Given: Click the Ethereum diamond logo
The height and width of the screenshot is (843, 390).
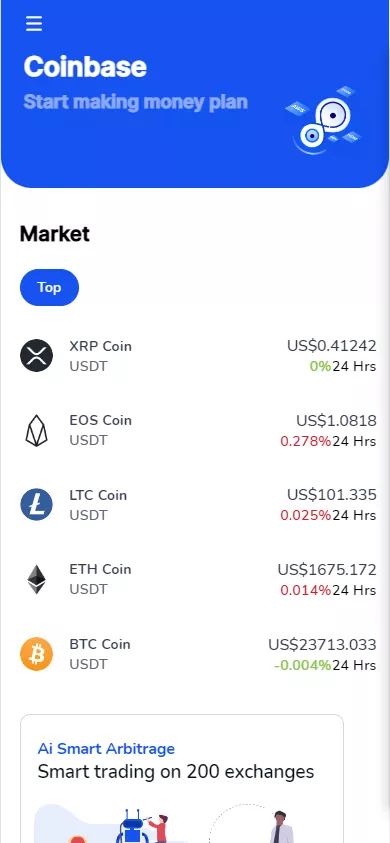Looking at the screenshot, I should (x=37, y=579).
